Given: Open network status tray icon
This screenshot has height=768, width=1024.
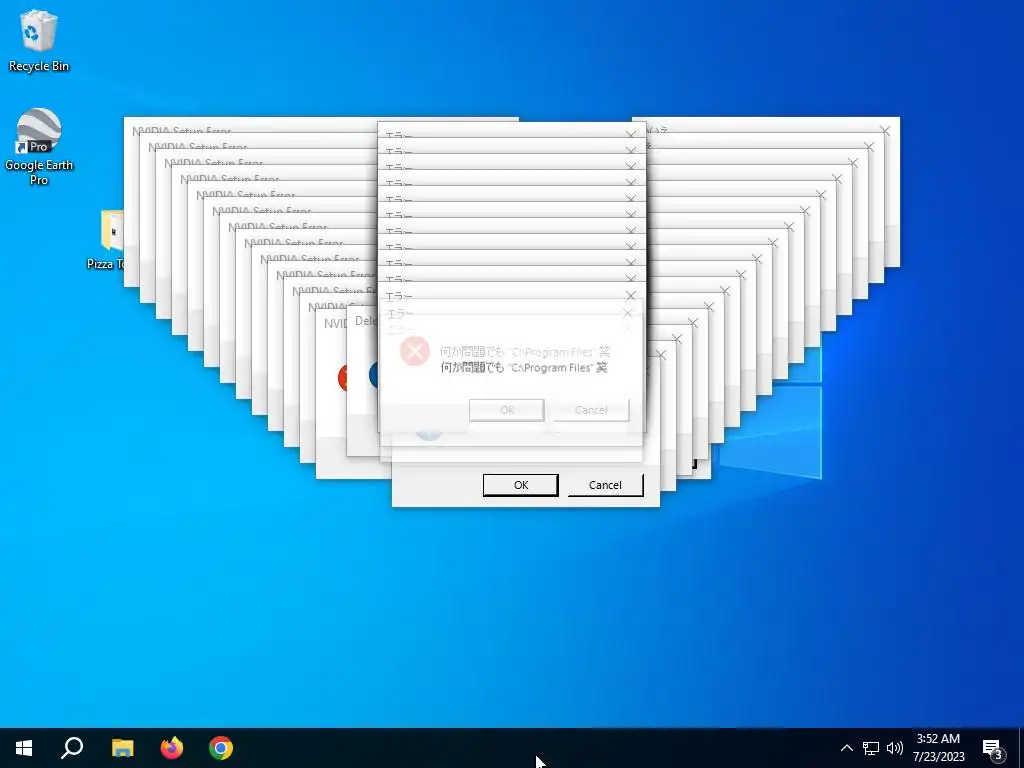Looking at the screenshot, I should pyautogui.click(x=871, y=748).
